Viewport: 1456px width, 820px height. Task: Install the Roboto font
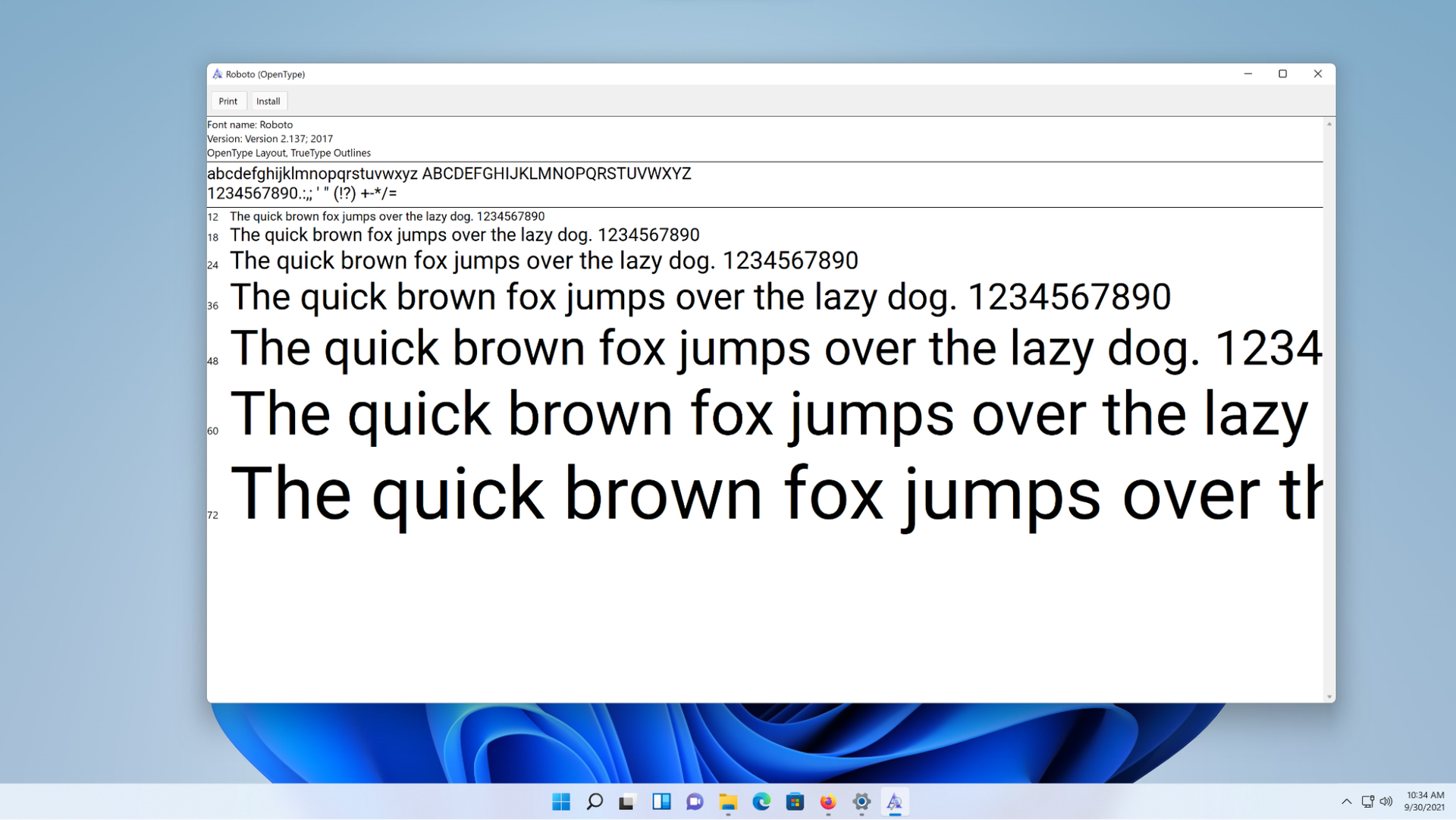[x=268, y=101]
